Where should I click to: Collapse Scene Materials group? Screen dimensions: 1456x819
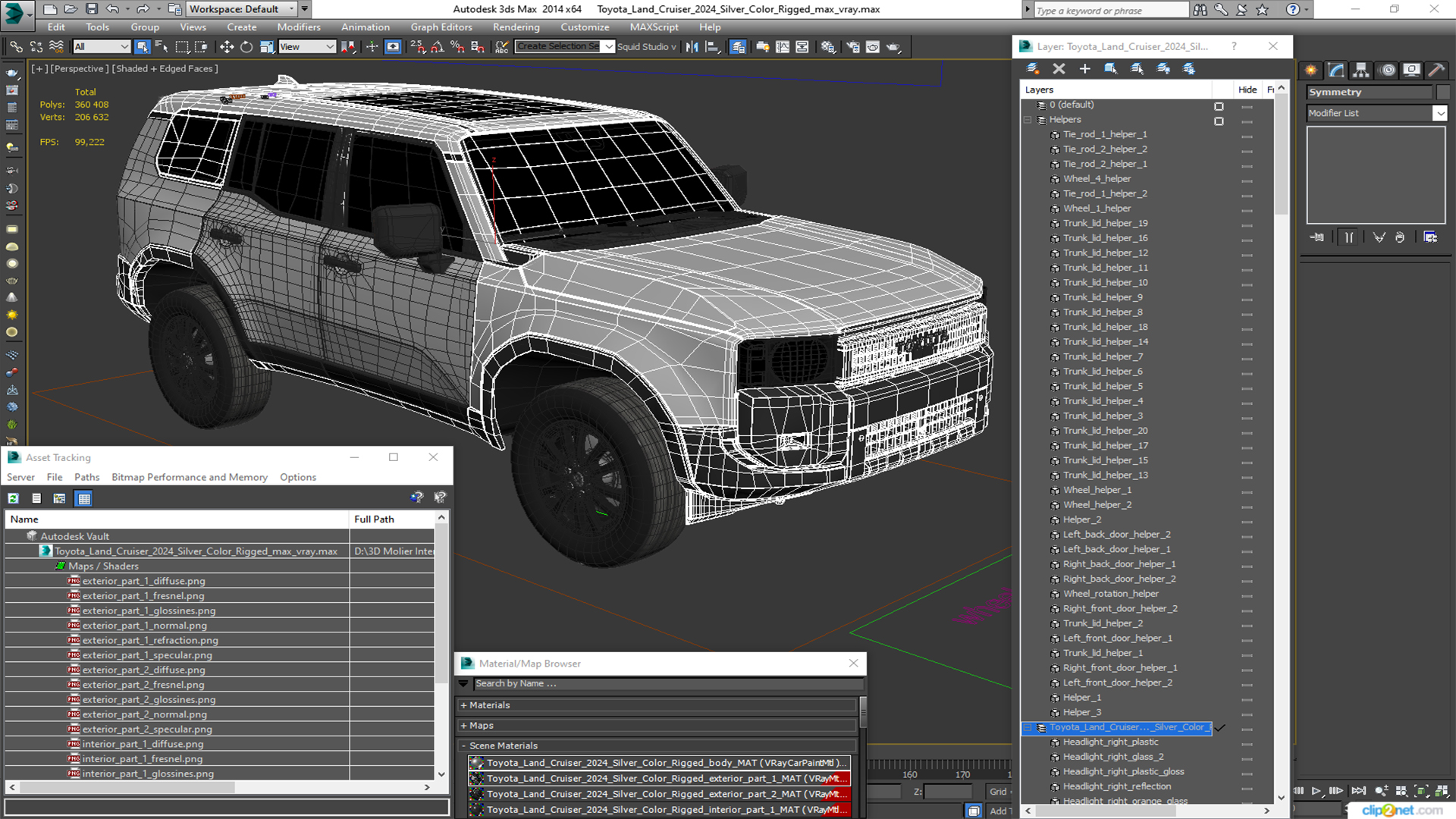(x=463, y=746)
